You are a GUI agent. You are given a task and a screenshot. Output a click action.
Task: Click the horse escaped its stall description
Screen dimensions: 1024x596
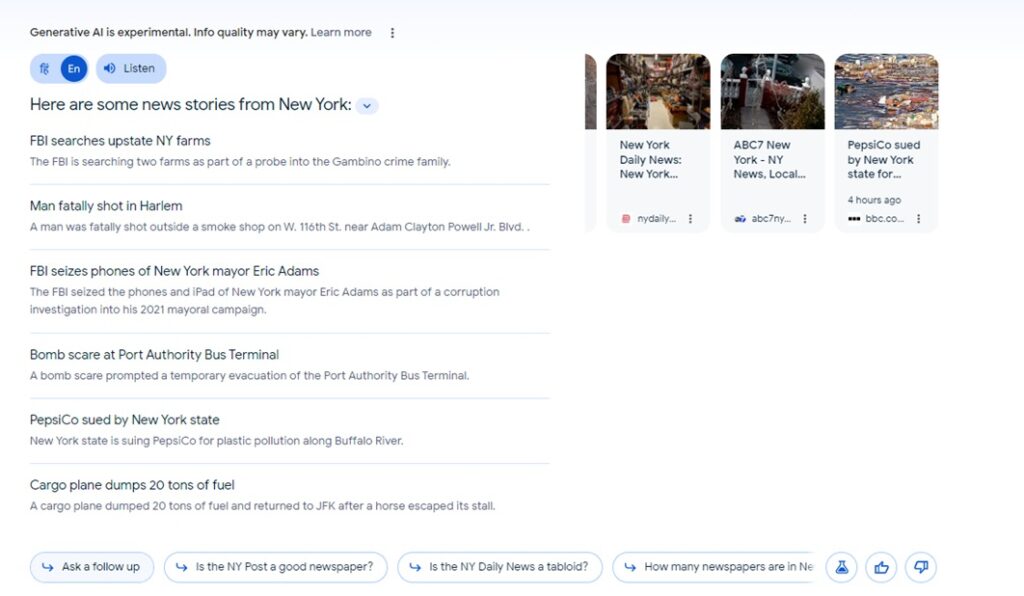263,507
